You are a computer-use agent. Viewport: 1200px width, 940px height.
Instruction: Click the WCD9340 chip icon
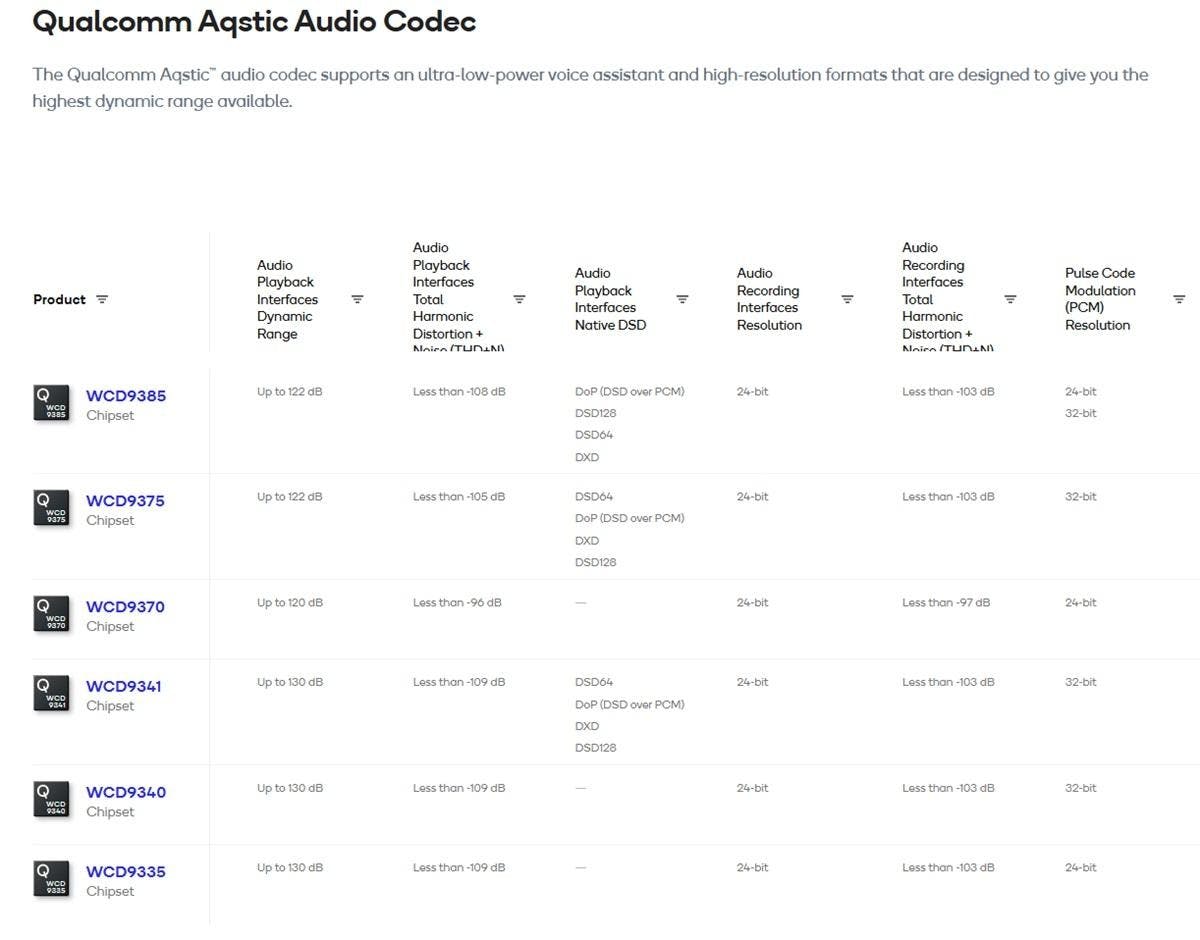pyautogui.click(x=52, y=799)
